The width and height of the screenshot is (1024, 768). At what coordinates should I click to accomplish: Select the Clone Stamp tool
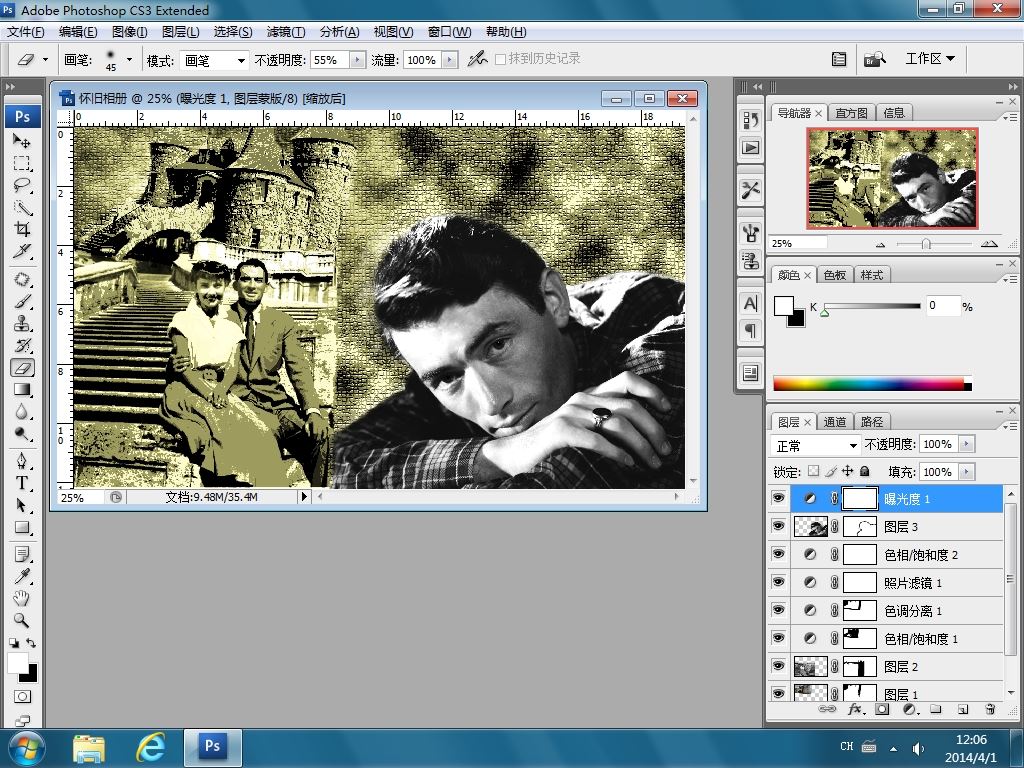[x=22, y=324]
